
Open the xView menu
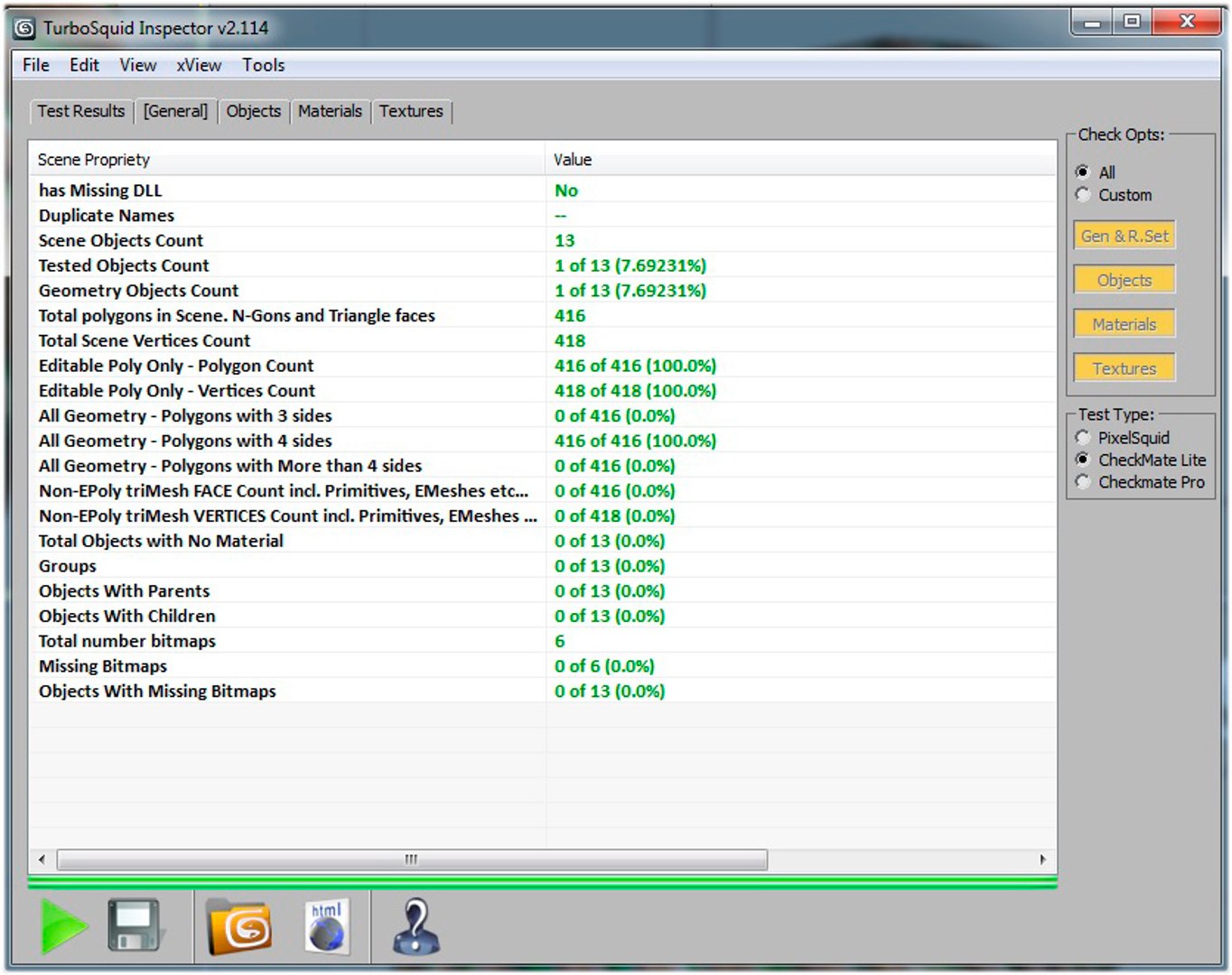coord(199,65)
